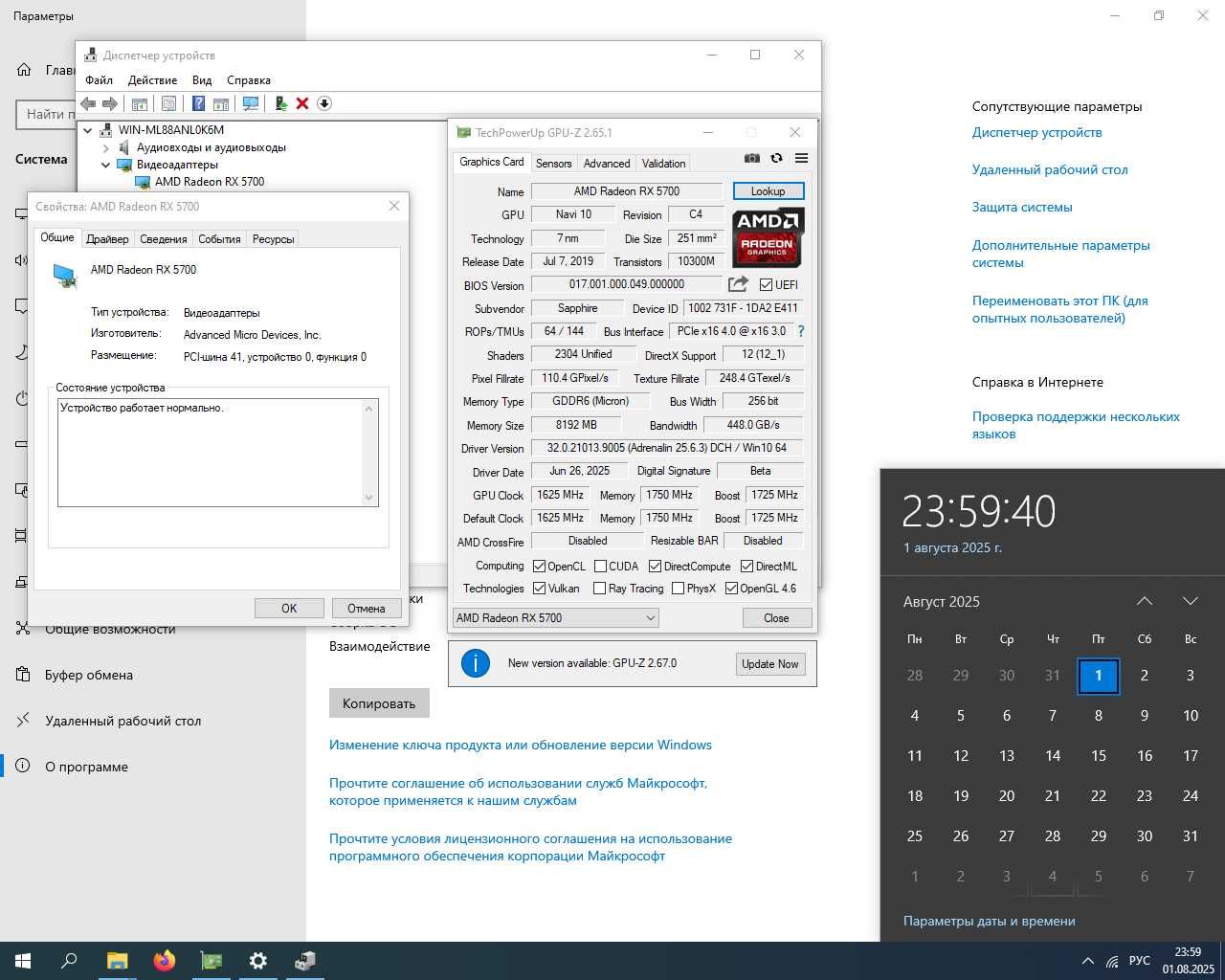
Task: Open the Справка menu in Device Manager
Action: tap(249, 80)
